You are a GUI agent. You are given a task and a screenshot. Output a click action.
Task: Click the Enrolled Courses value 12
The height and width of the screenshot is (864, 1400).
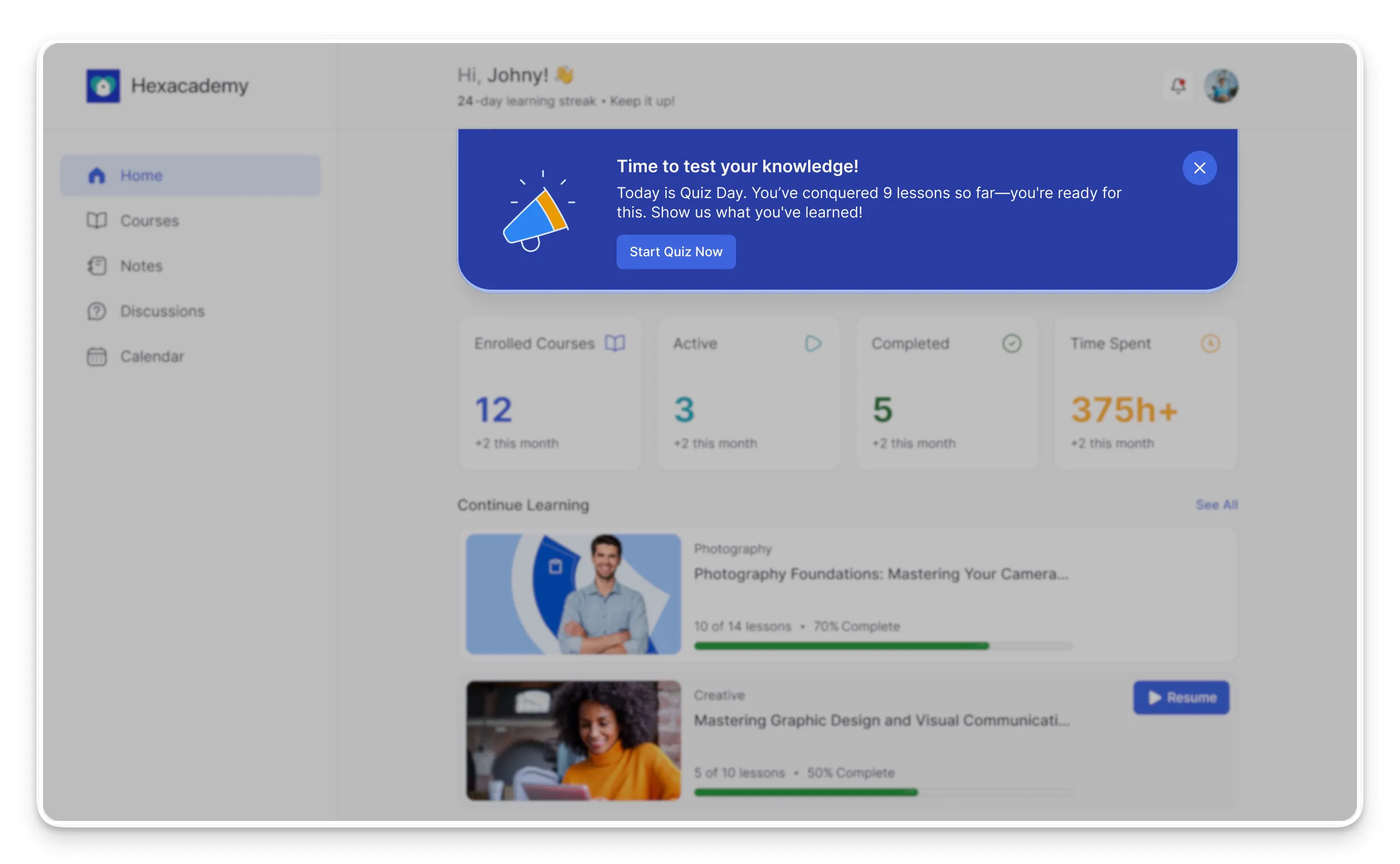point(493,410)
